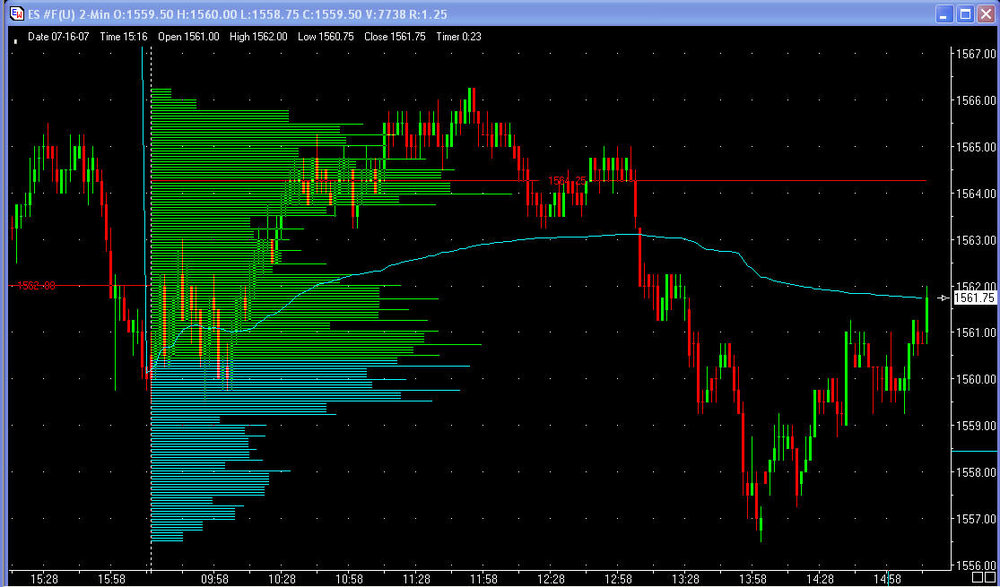Click the 14:58 time axis label
The height and width of the screenshot is (587, 1000).
tap(887, 579)
